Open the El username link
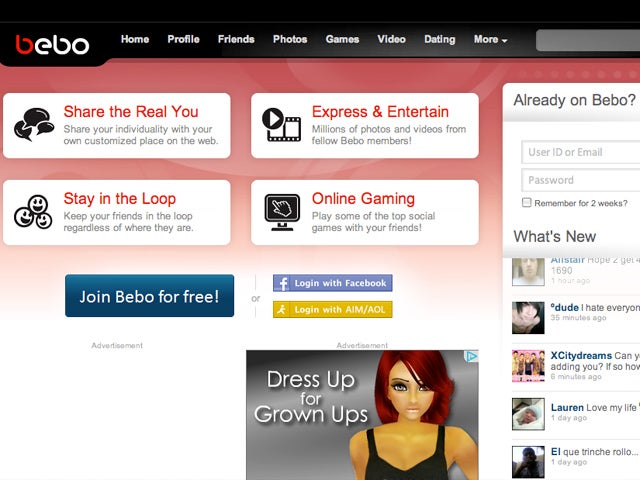Viewport: 640px width, 480px height. (x=556, y=451)
